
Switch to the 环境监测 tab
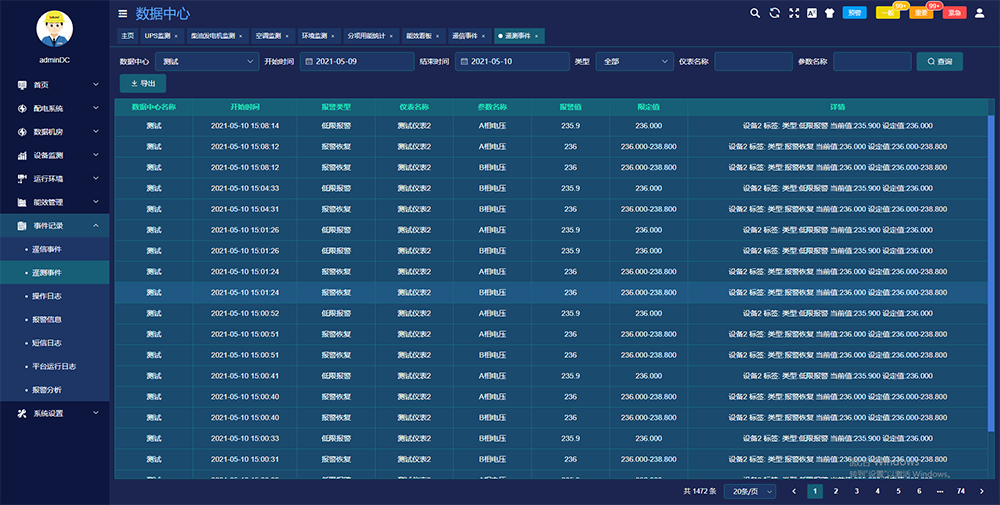coord(317,36)
